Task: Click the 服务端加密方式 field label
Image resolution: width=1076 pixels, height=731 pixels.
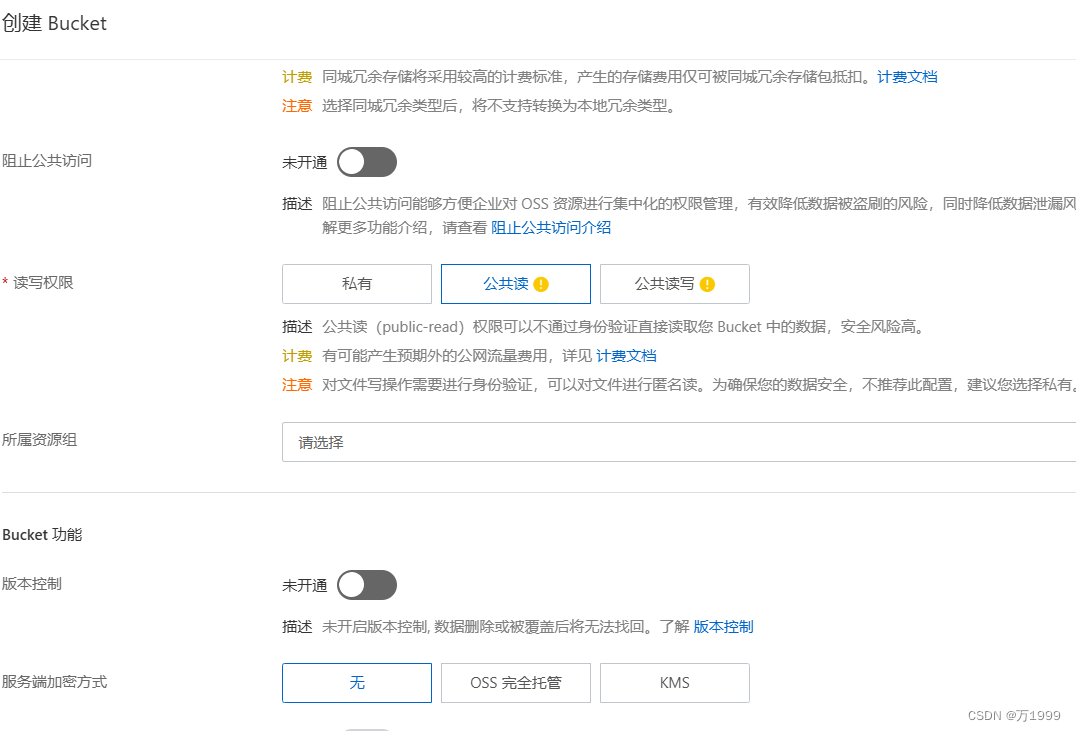Action: 54,682
